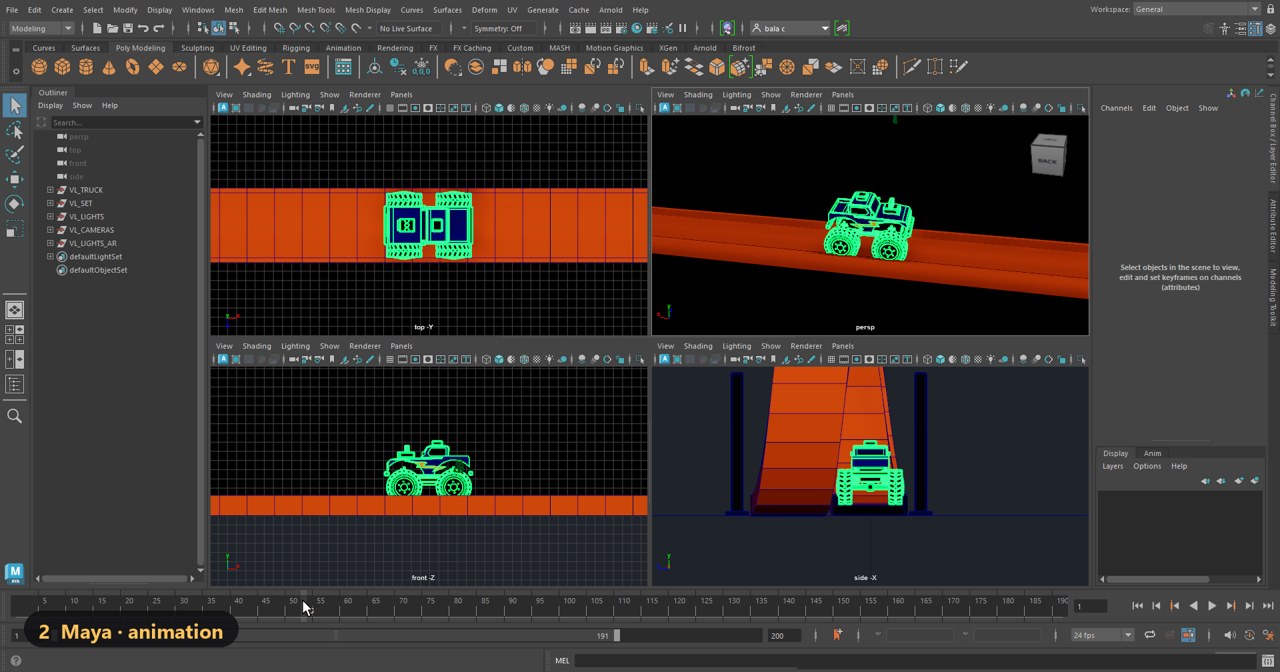Click the polygon Type text tool icon
The height and width of the screenshot is (672, 1280).
click(288, 67)
